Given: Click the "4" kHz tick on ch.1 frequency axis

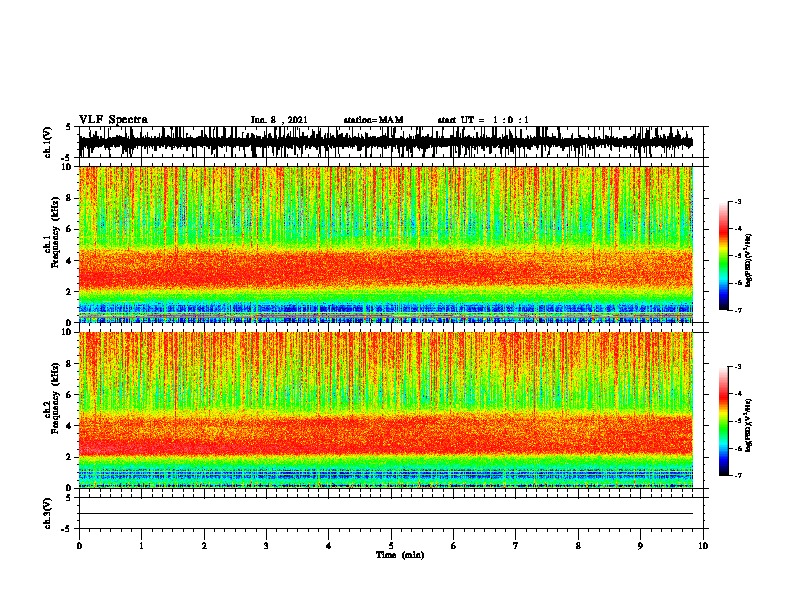Looking at the screenshot, I should click(x=70, y=261).
